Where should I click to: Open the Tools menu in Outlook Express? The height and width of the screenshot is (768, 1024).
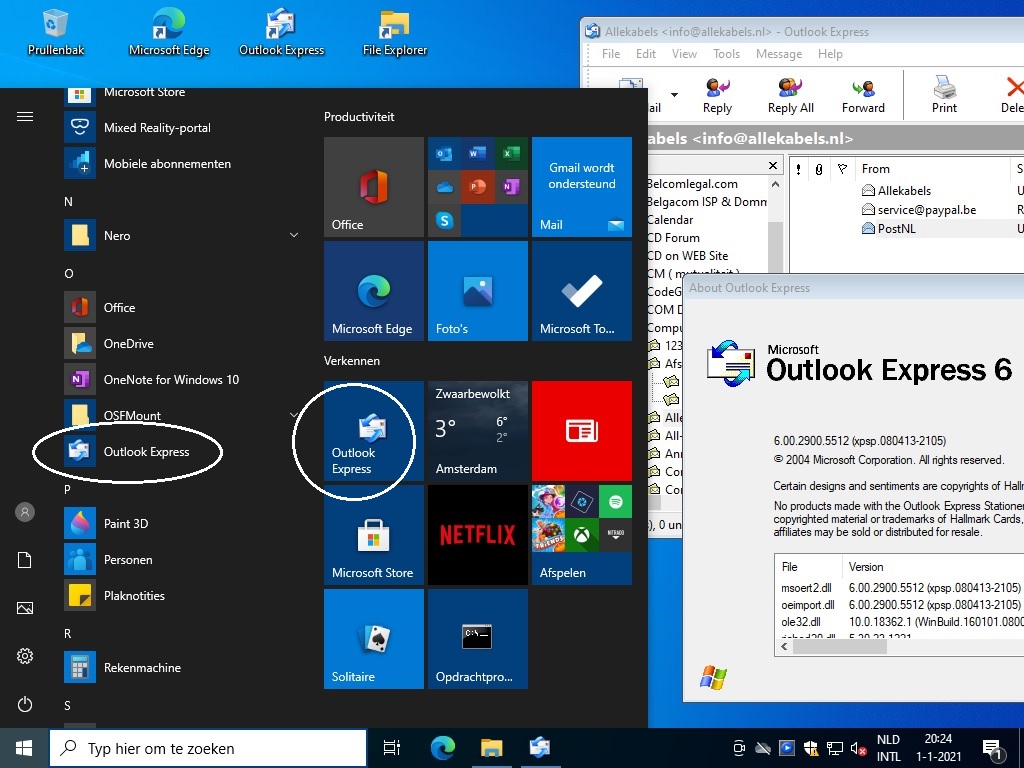click(726, 54)
